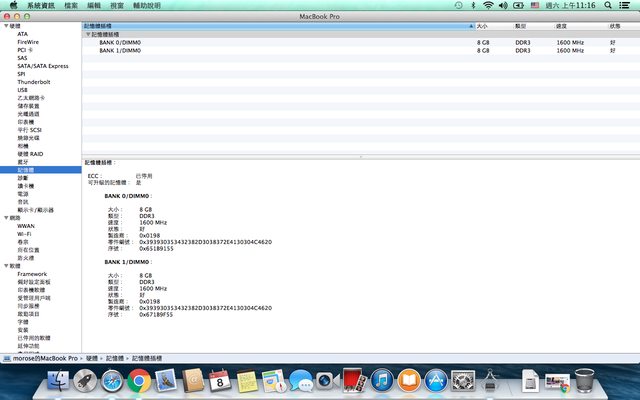
Task: Open the 檔案 menu
Action: coord(71,6)
